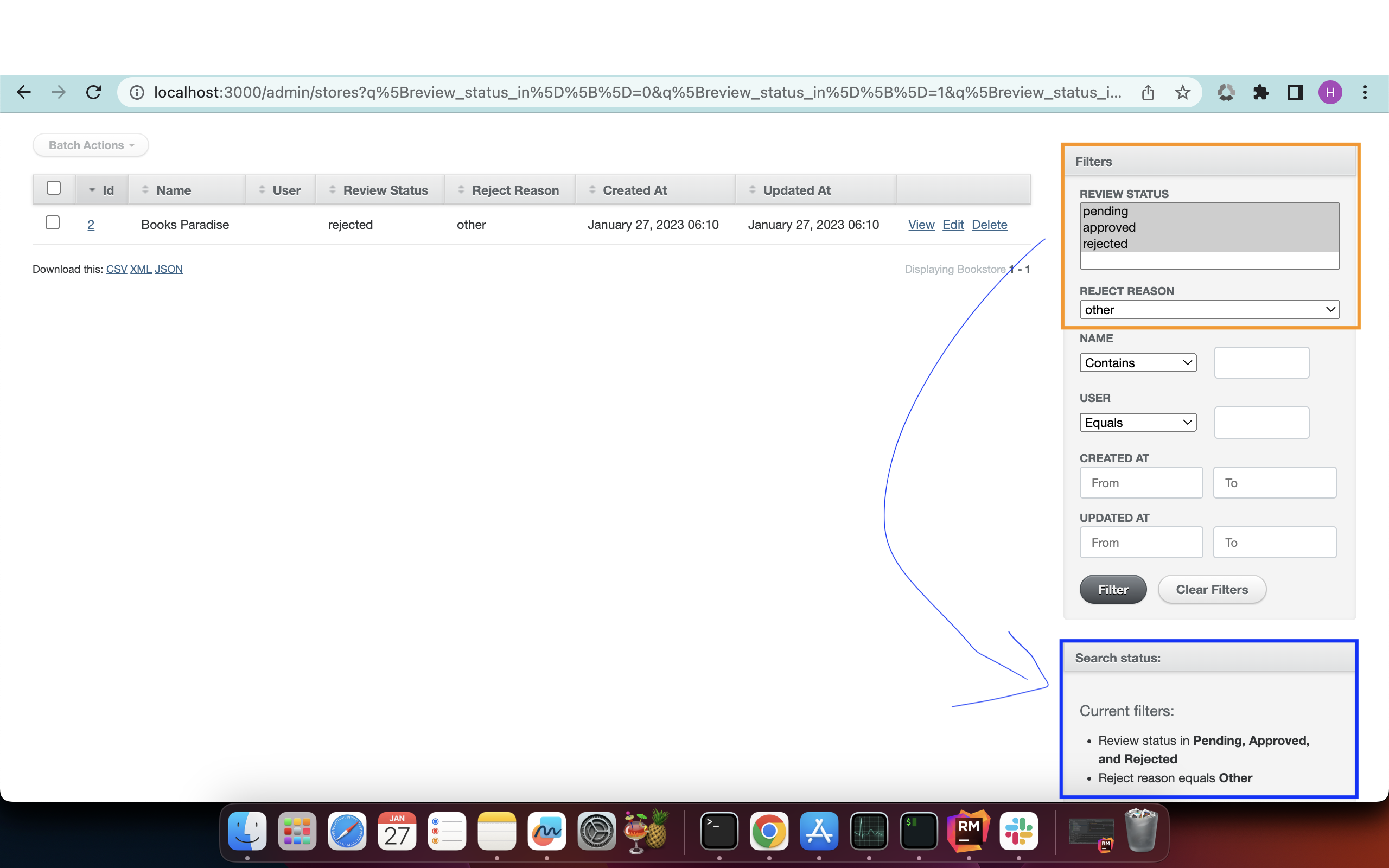Toggle the browser side panel icon
The image size is (1389, 868).
pyautogui.click(x=1296, y=92)
